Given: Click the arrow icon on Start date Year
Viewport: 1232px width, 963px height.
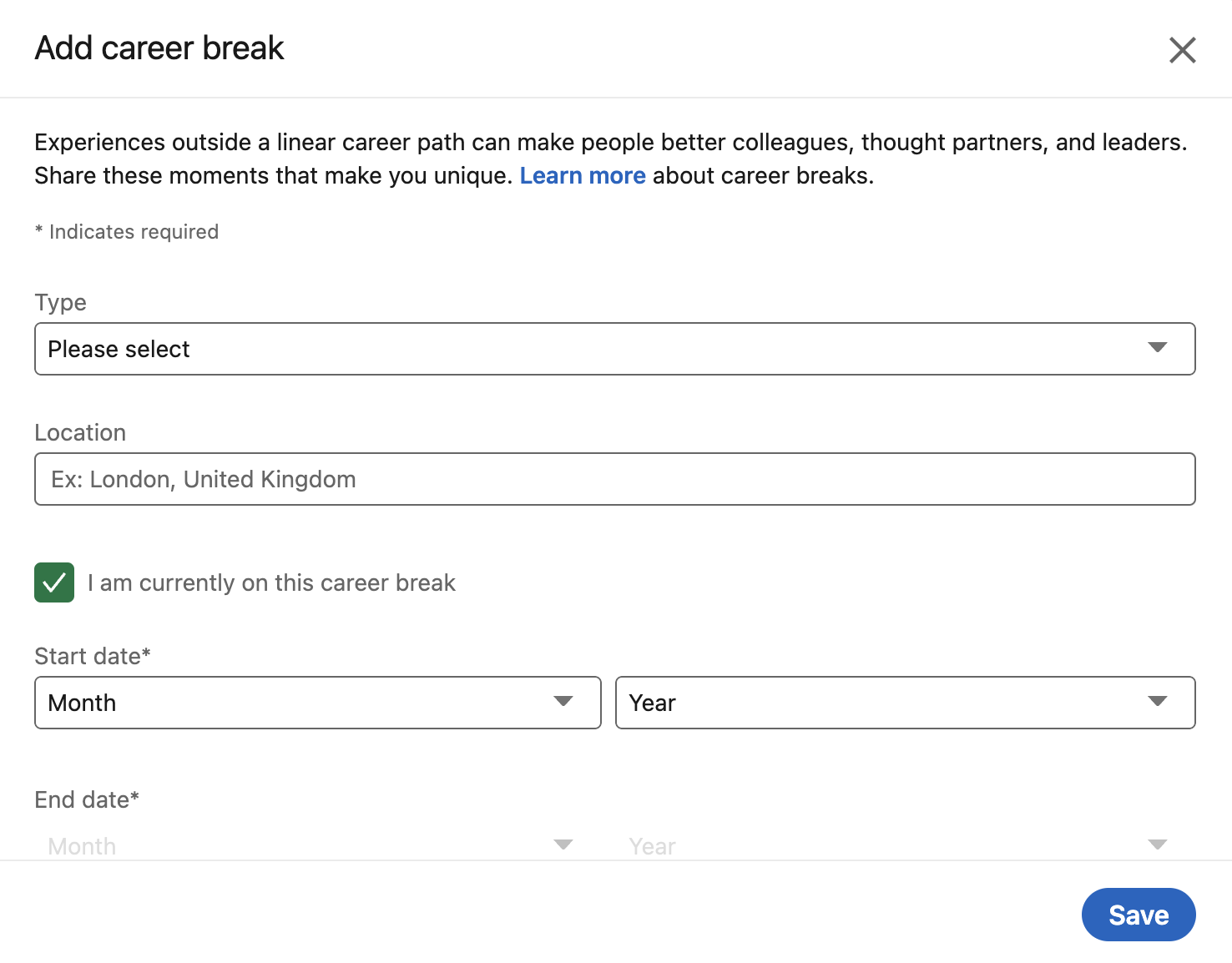Looking at the screenshot, I should tap(1157, 702).
